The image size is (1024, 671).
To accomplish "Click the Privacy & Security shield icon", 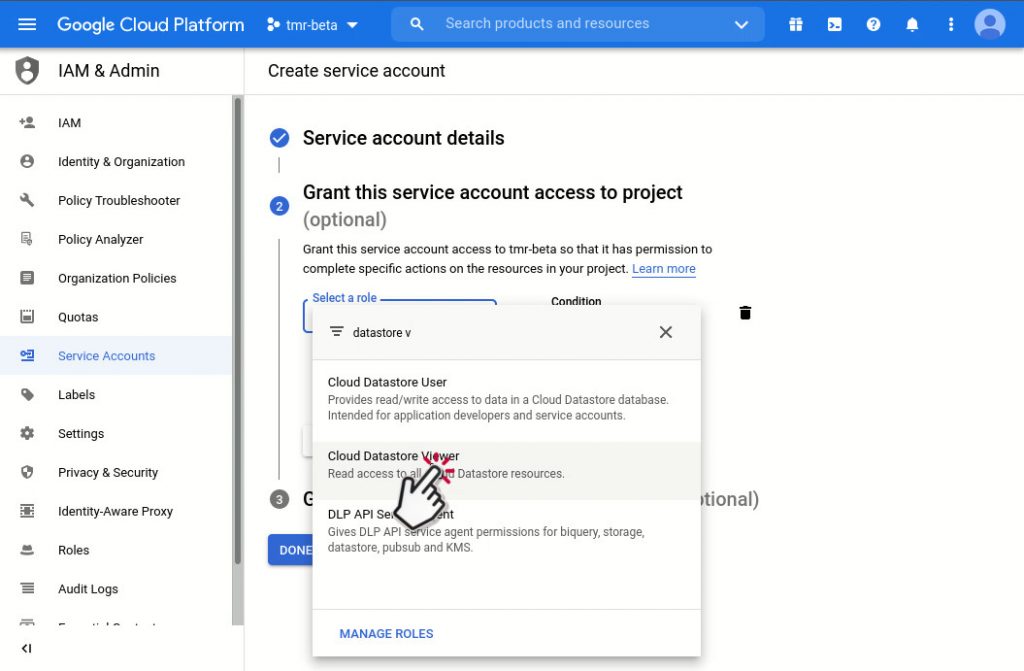I will click(27, 472).
